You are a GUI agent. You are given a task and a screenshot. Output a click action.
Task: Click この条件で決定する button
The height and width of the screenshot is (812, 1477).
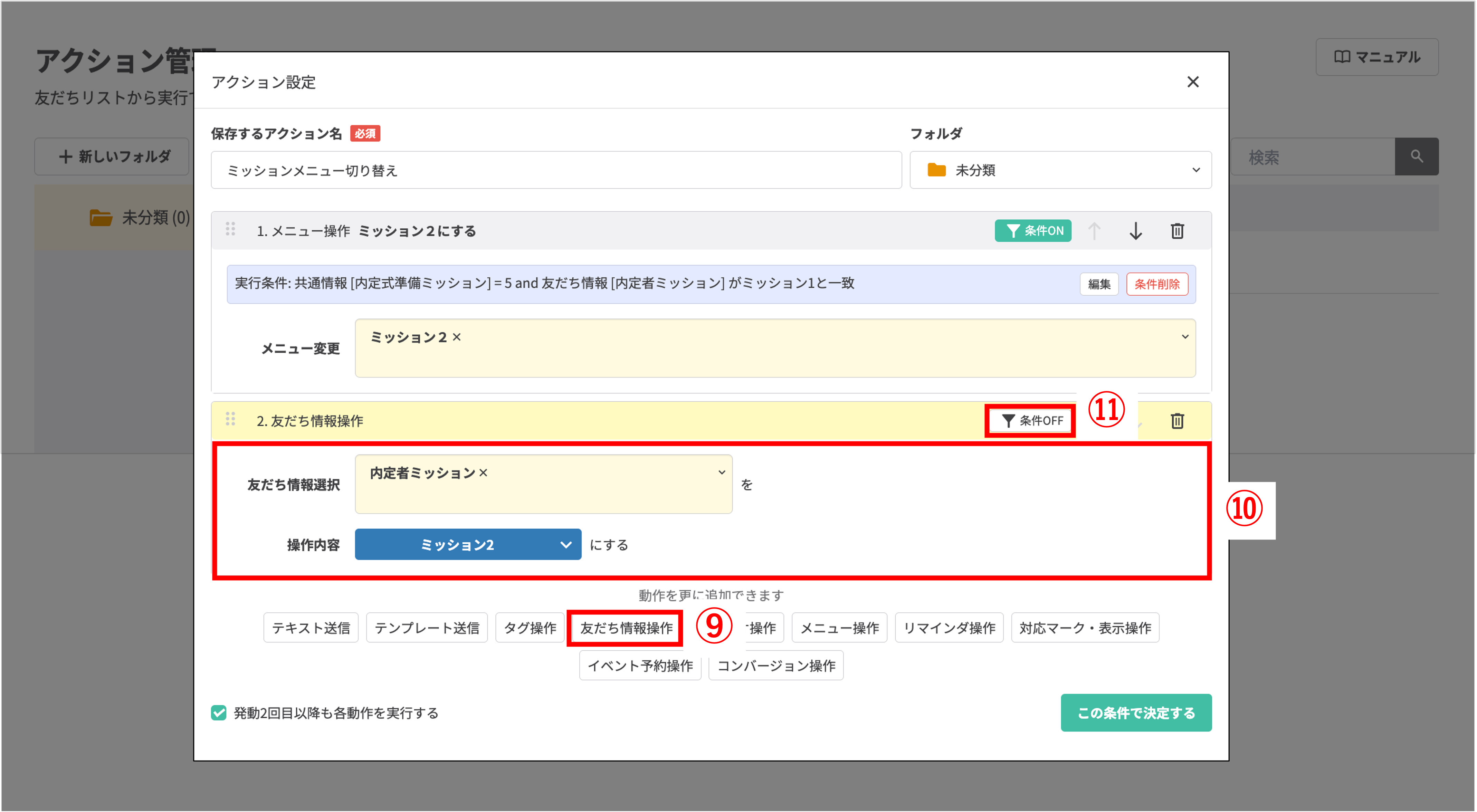pos(1135,713)
